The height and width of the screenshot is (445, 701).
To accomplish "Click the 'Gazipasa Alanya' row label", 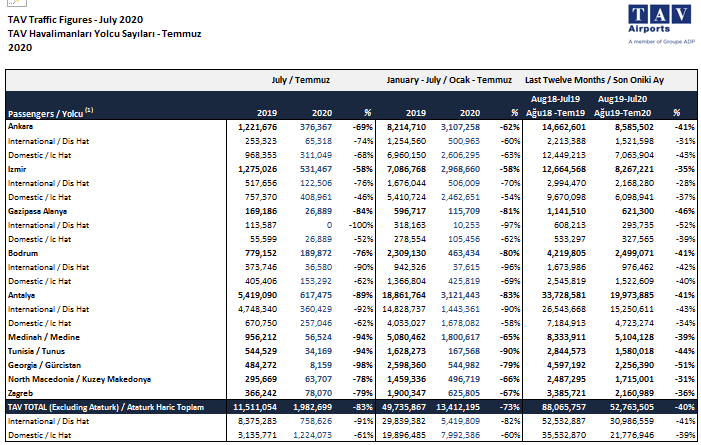I will [38, 211].
